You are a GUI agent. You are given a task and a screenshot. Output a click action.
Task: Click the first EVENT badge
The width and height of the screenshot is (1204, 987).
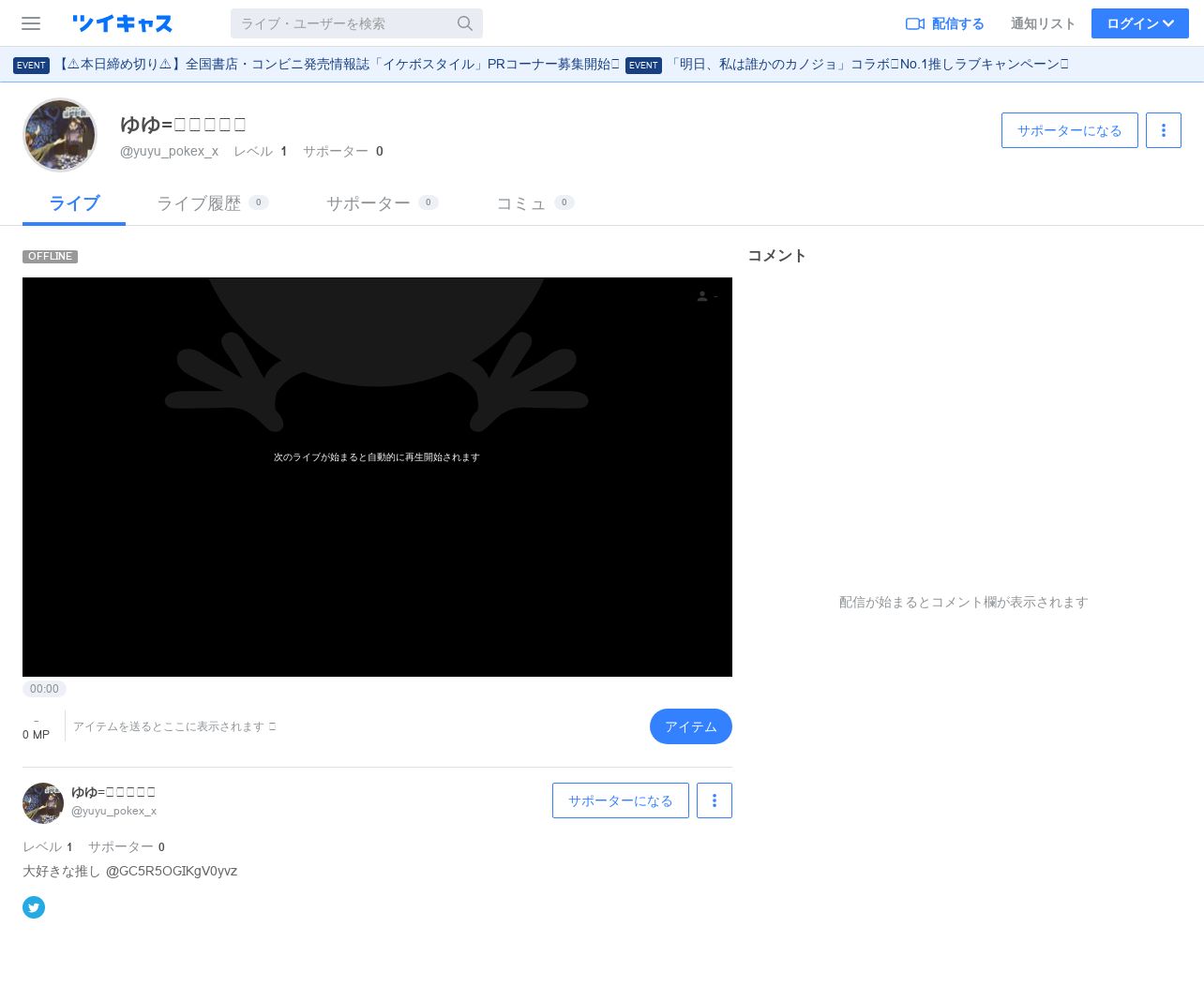[31, 66]
